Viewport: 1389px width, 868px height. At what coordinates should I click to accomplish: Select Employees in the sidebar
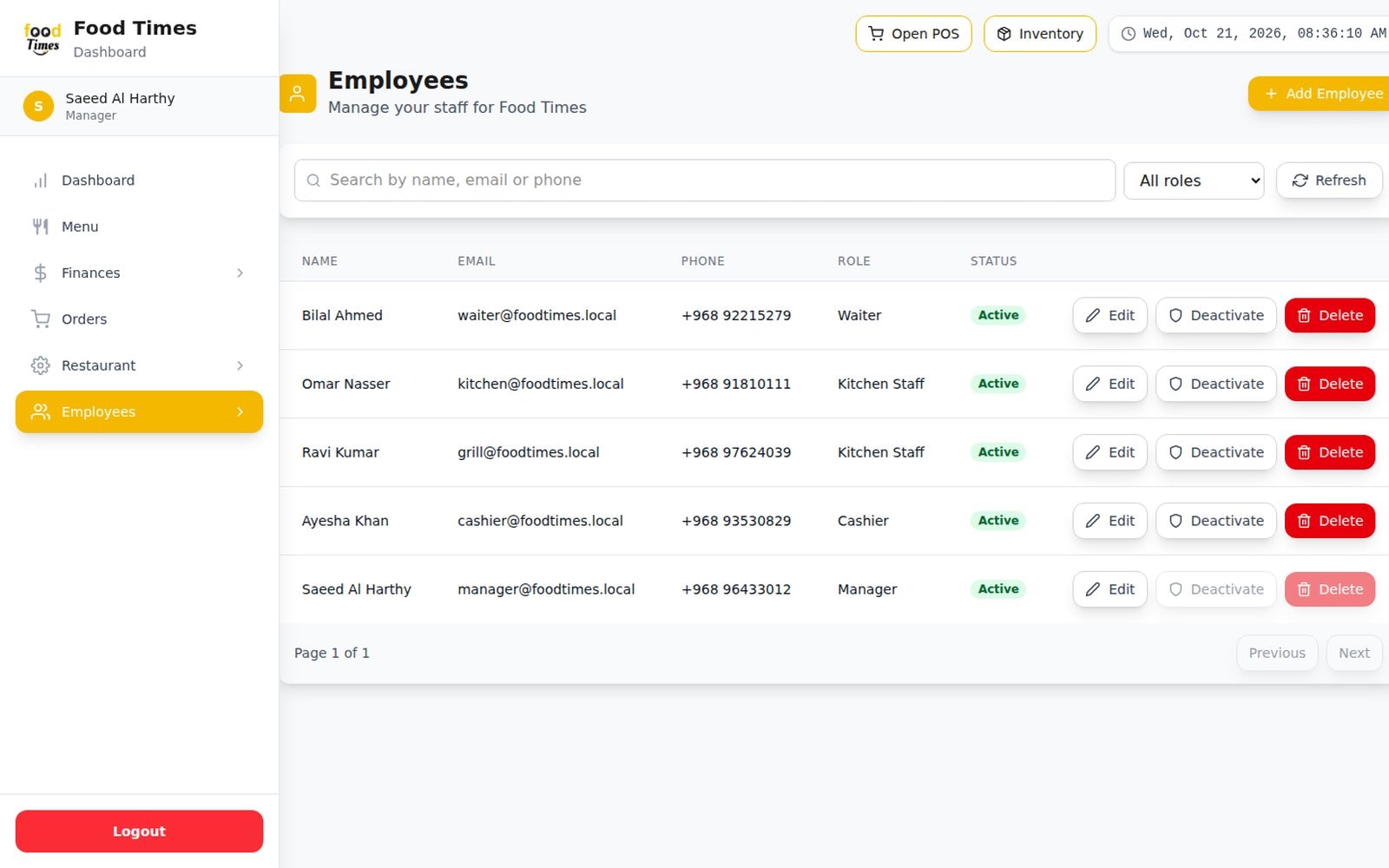click(x=139, y=411)
